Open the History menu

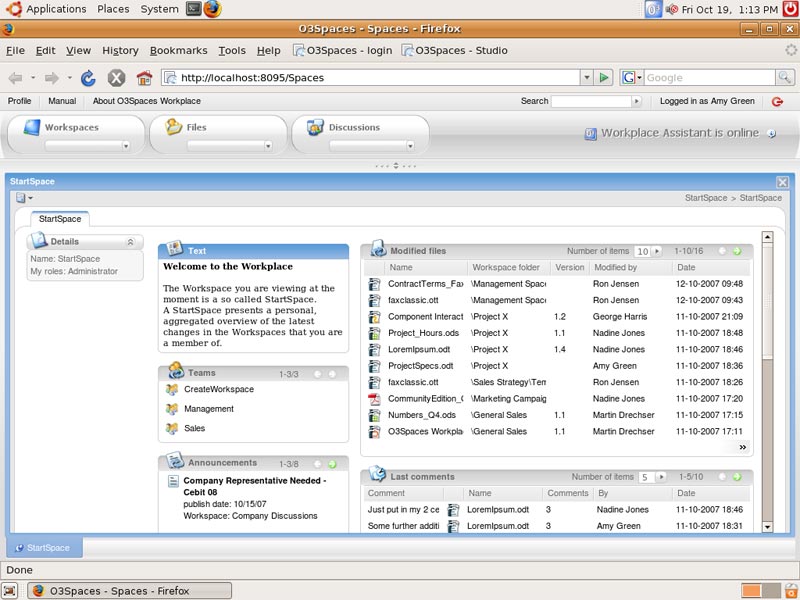click(120, 51)
